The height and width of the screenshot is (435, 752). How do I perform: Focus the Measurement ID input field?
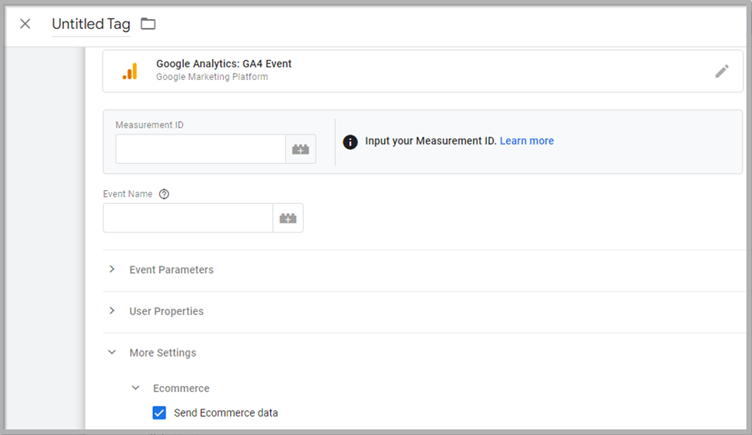pos(200,149)
